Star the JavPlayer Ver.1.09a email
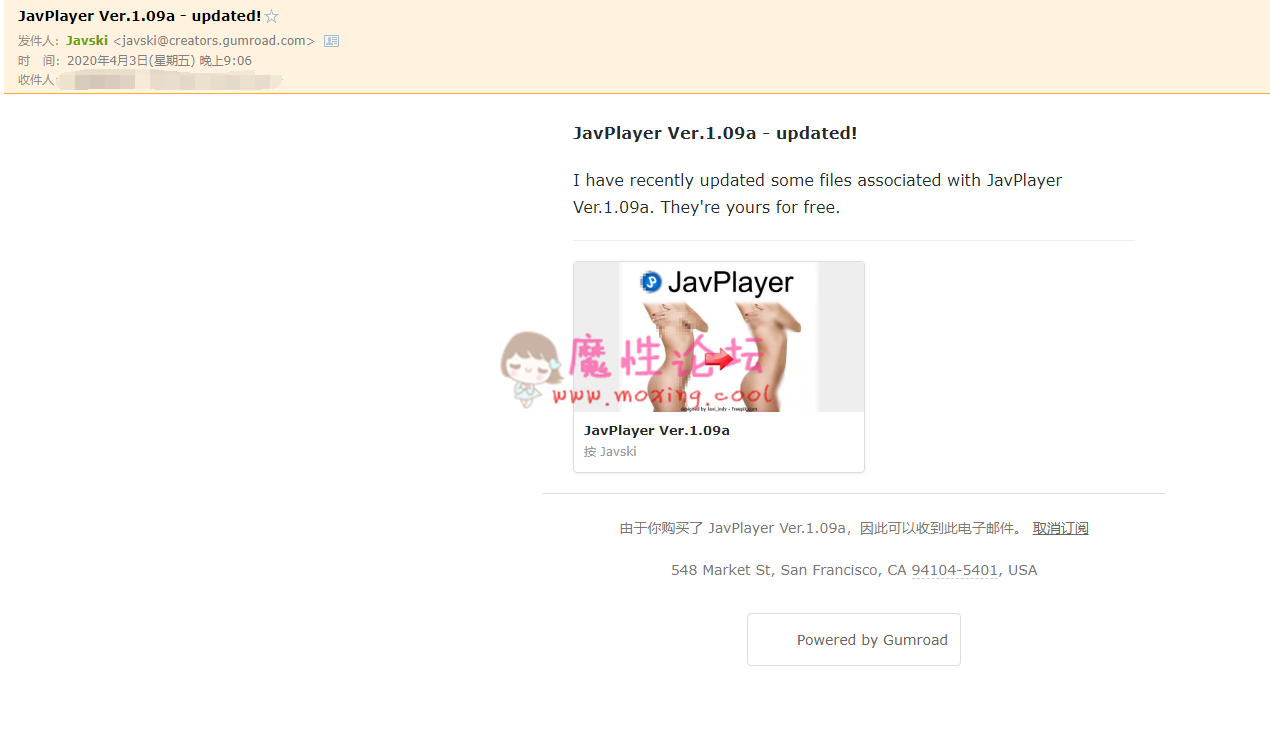Screen dimensions: 1270x734 pyautogui.click(x=271, y=17)
